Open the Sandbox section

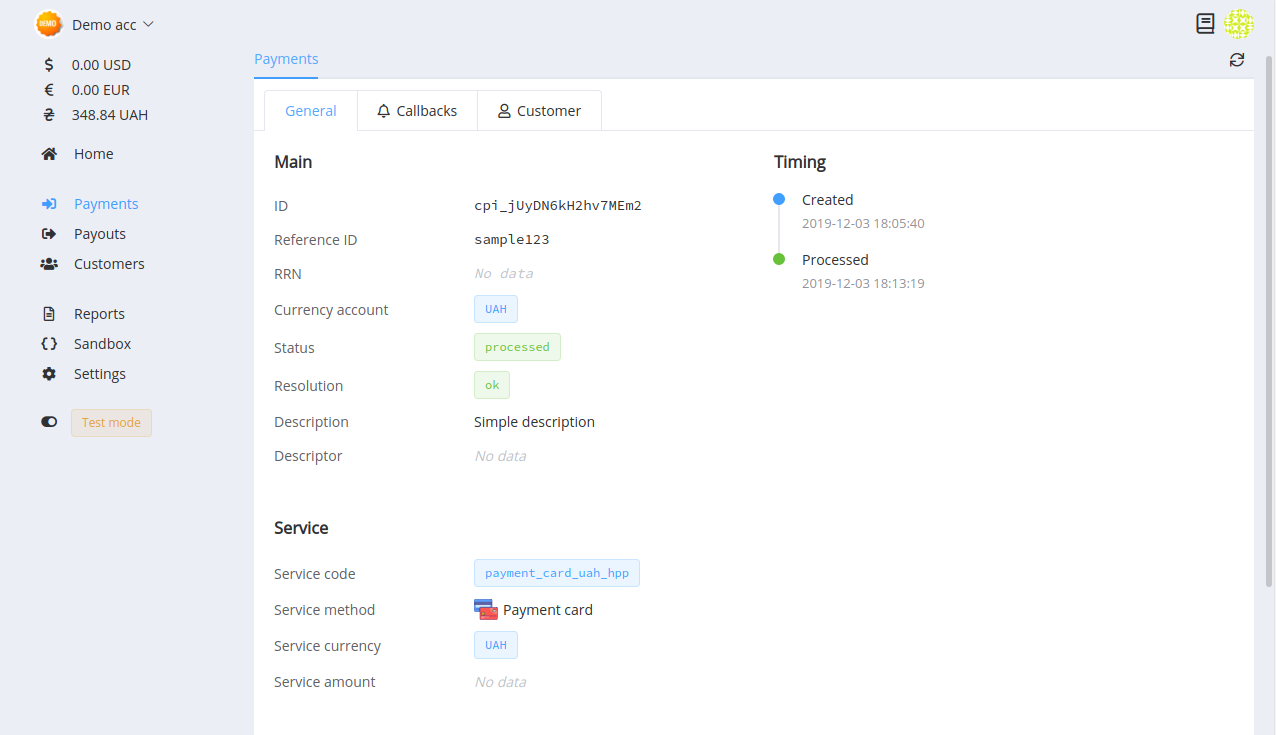click(104, 343)
